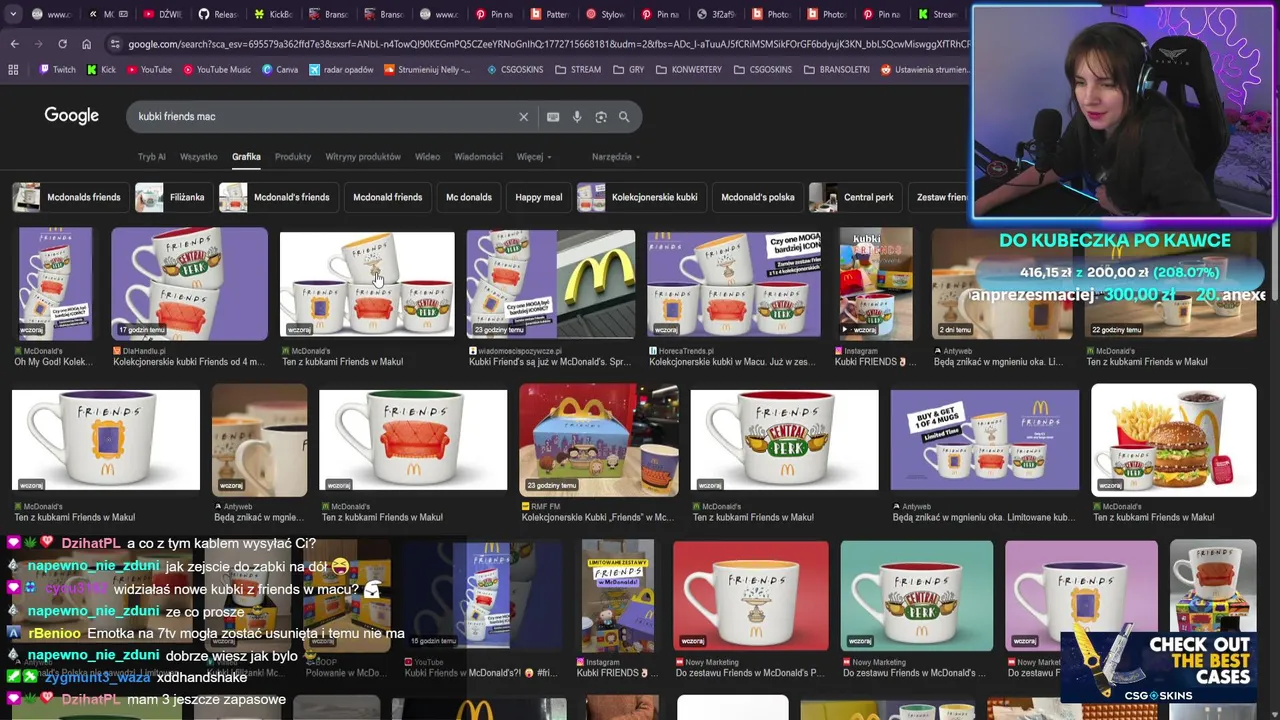Switch to the 3f2af9 browser tab
The image size is (1280, 720).
click(x=716, y=14)
